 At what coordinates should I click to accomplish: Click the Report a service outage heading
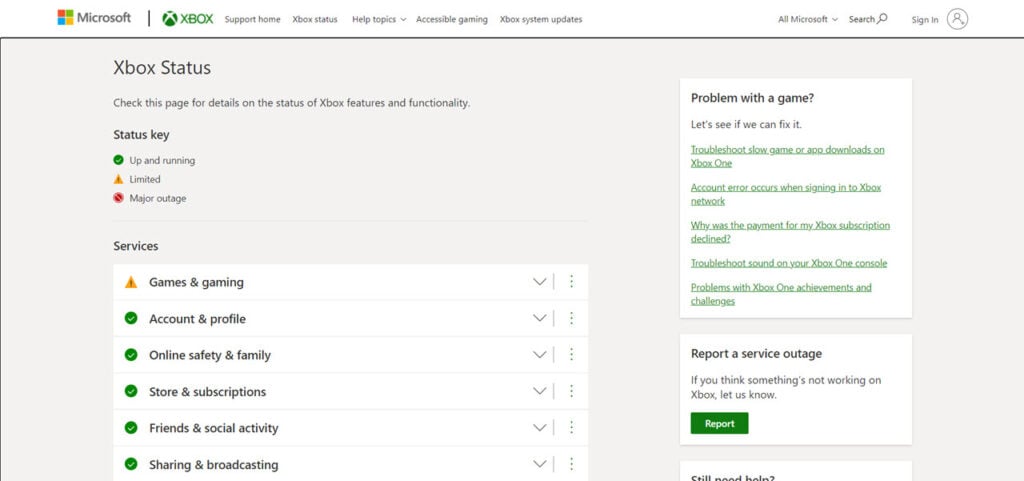coord(756,354)
